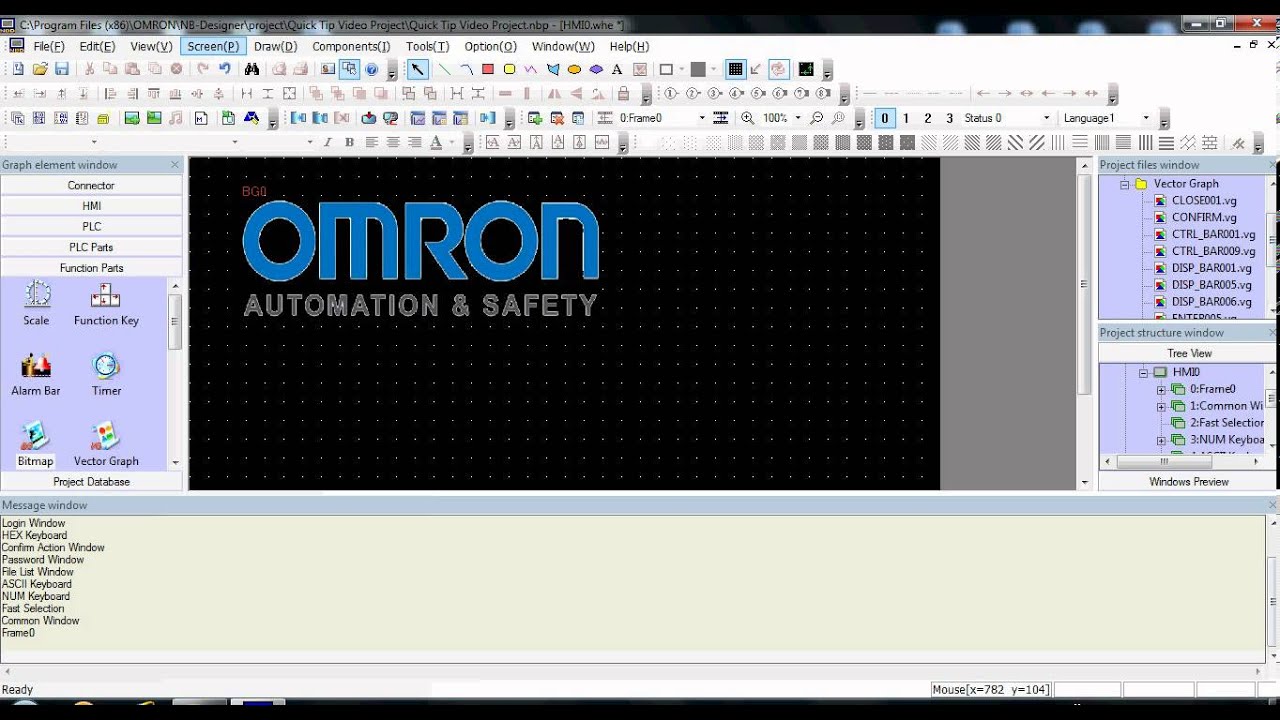1280x720 pixels.
Task: Click the Add Screen icon with green plus
Action: [x=535, y=118]
